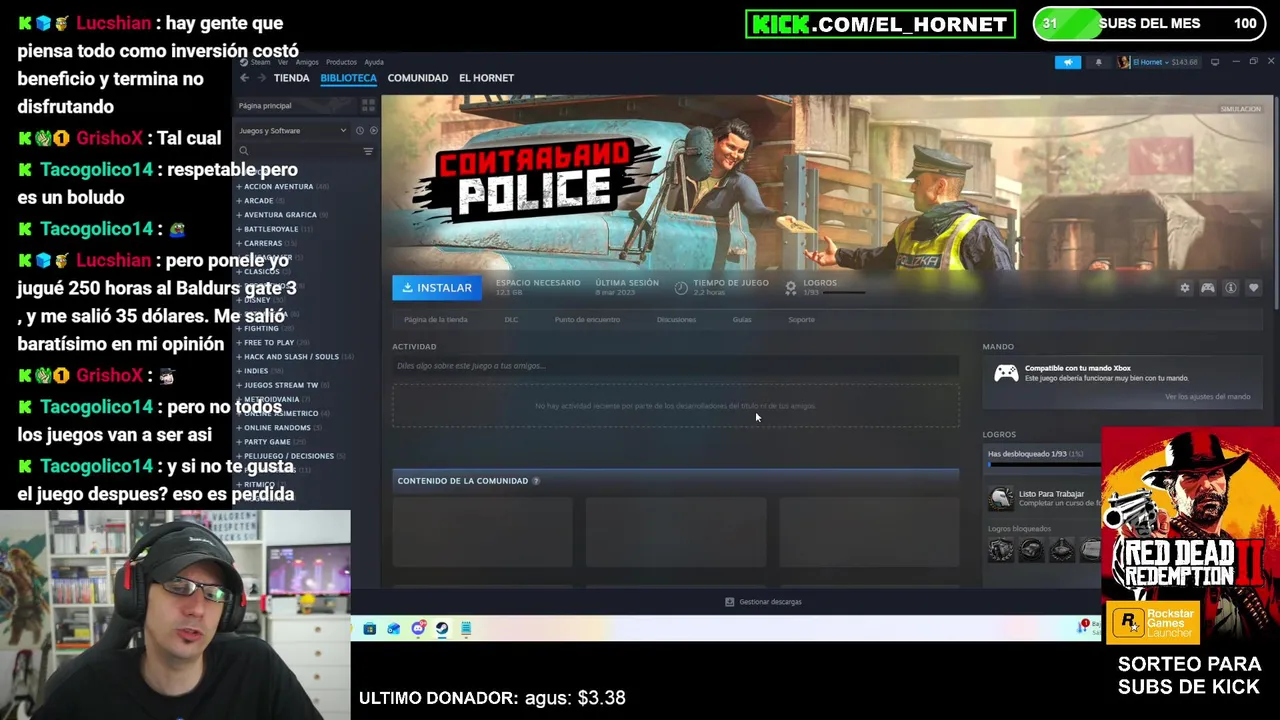Open the Amigos menu

point(306,62)
